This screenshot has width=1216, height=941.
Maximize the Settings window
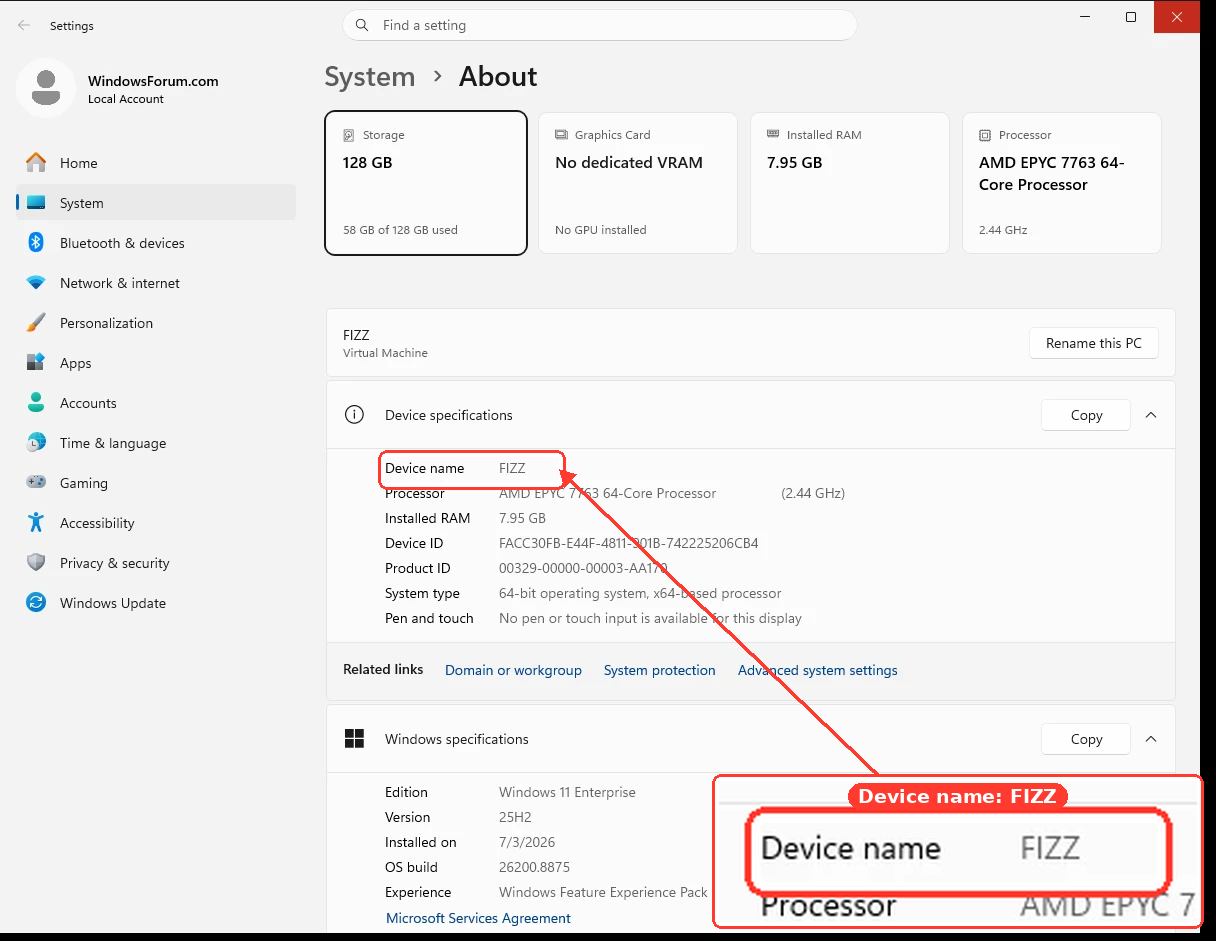1131,17
